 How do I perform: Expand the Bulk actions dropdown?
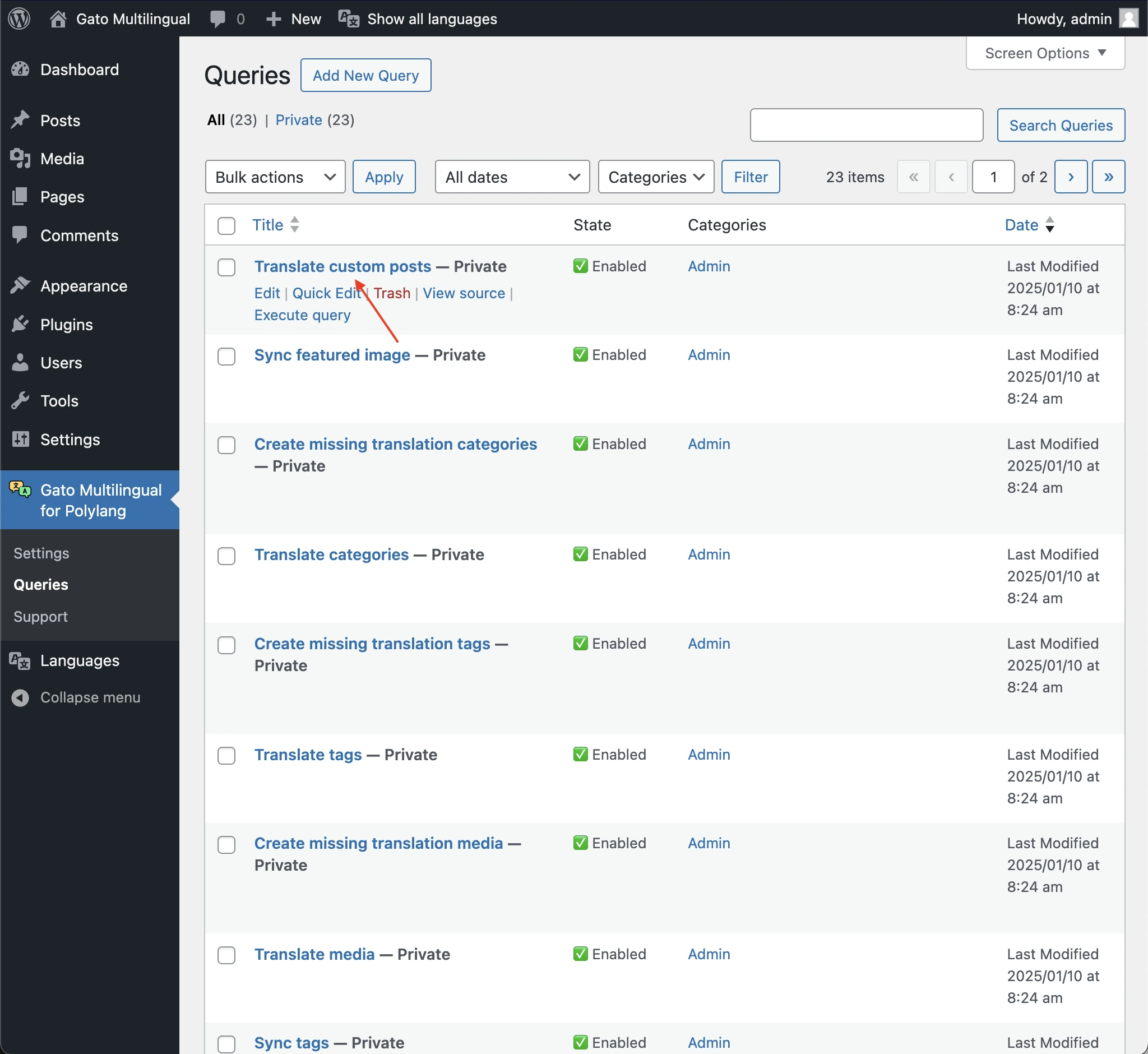pyautogui.click(x=275, y=176)
